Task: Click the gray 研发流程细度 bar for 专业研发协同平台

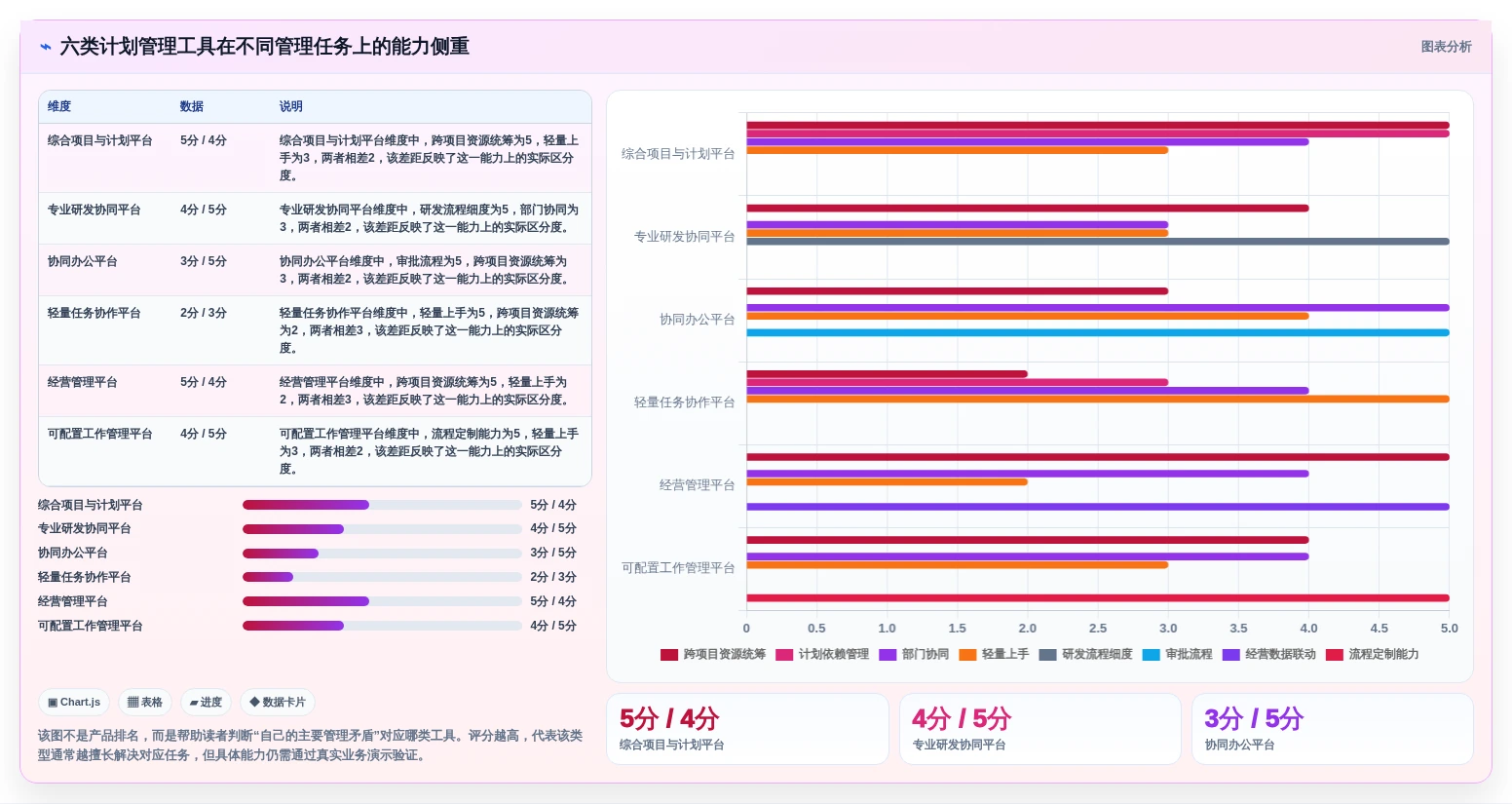Action: coord(1098,242)
